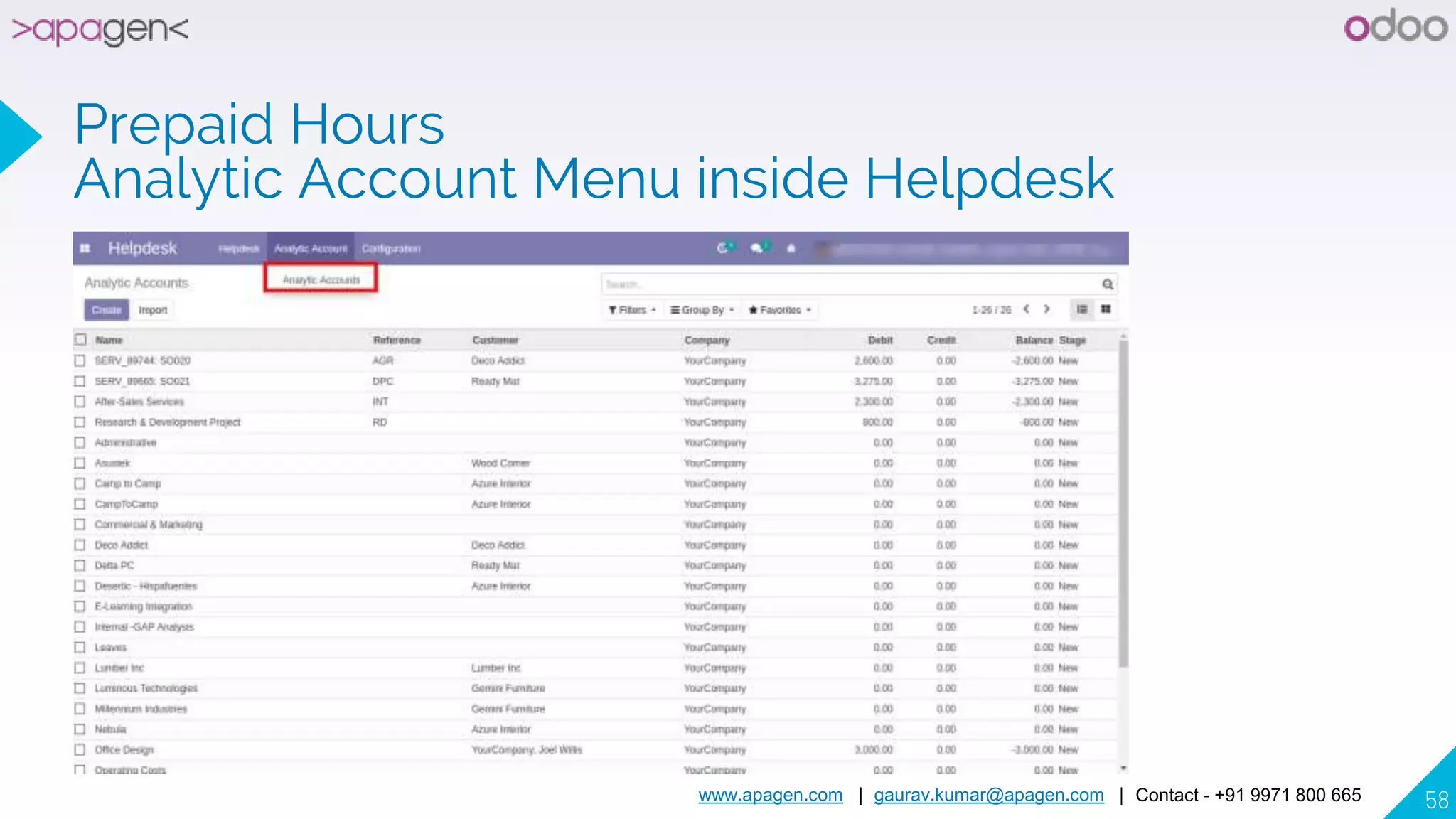Sort by the Customer column header
Screen dimensions: 1456x819
point(495,341)
